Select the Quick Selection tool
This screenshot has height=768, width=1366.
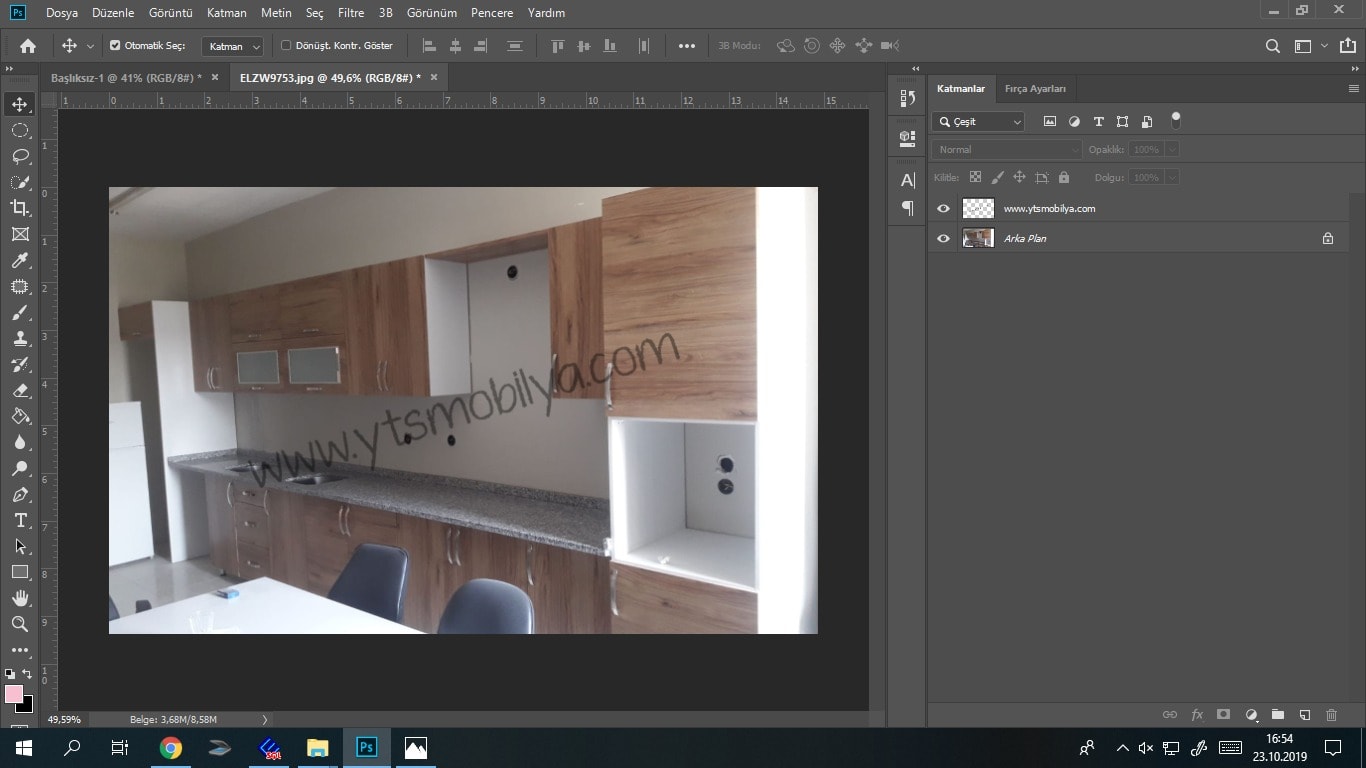pos(20,183)
